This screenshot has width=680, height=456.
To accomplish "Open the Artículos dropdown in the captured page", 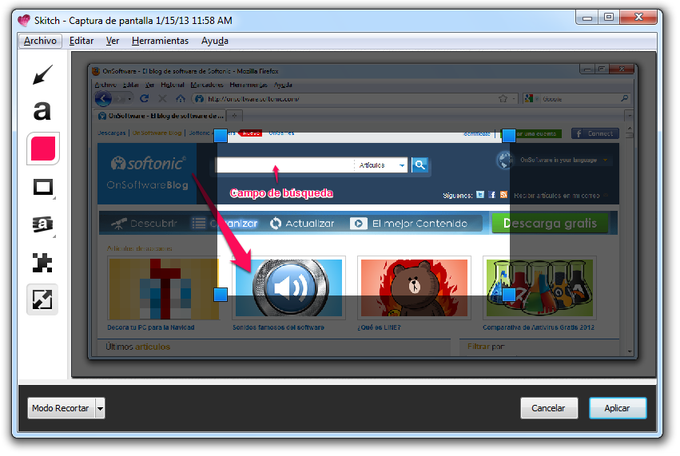I will [381, 165].
